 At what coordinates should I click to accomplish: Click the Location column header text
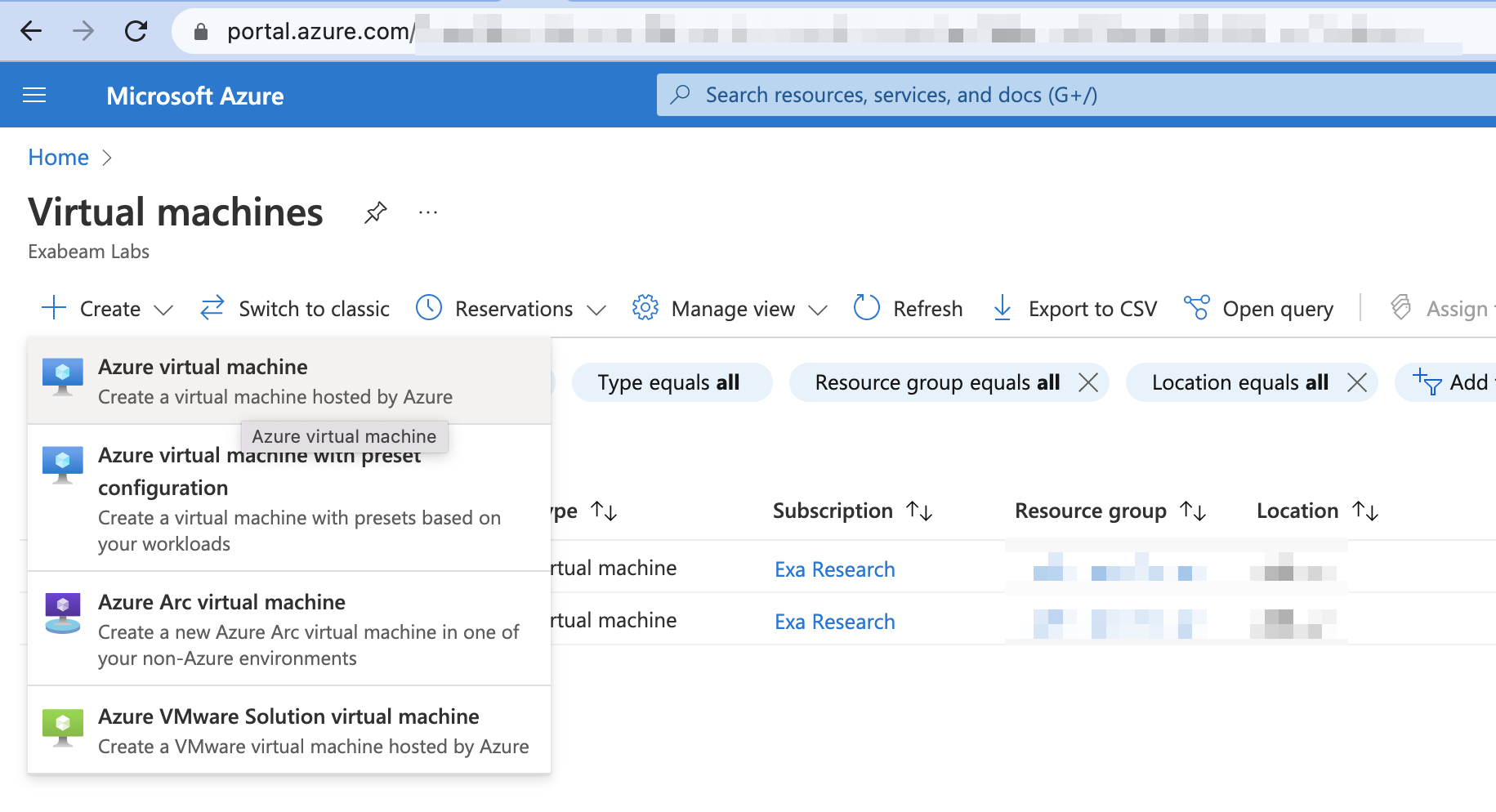1297,511
